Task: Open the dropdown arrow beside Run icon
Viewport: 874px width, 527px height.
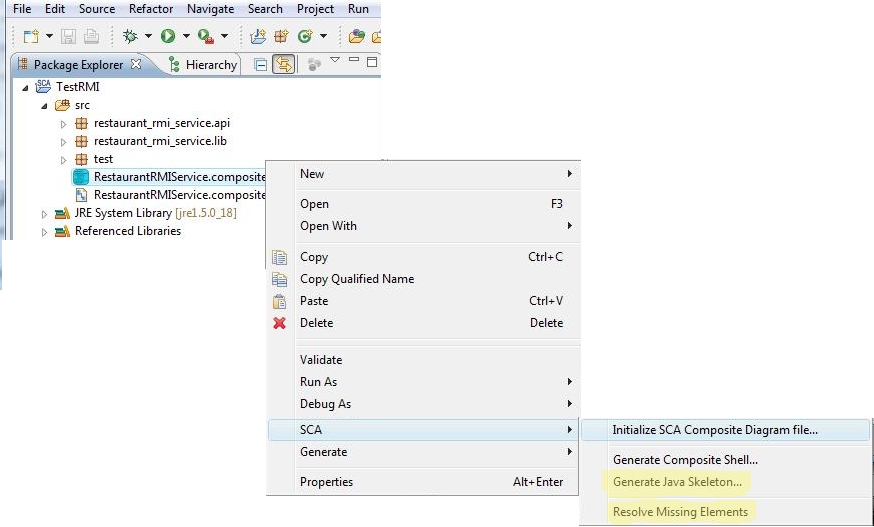Action: 186,37
